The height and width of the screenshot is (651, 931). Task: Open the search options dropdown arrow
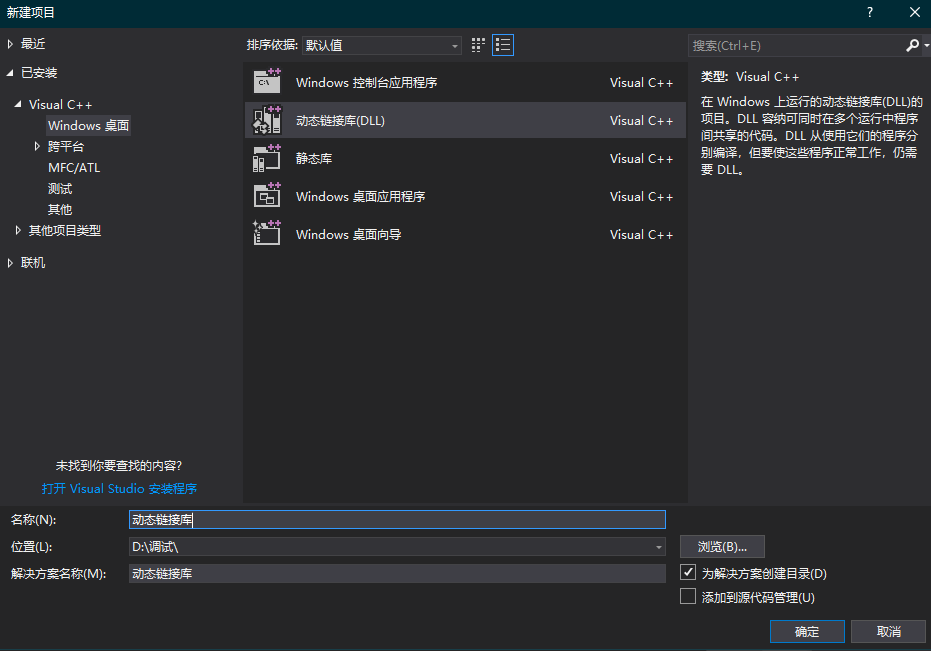(x=926, y=45)
